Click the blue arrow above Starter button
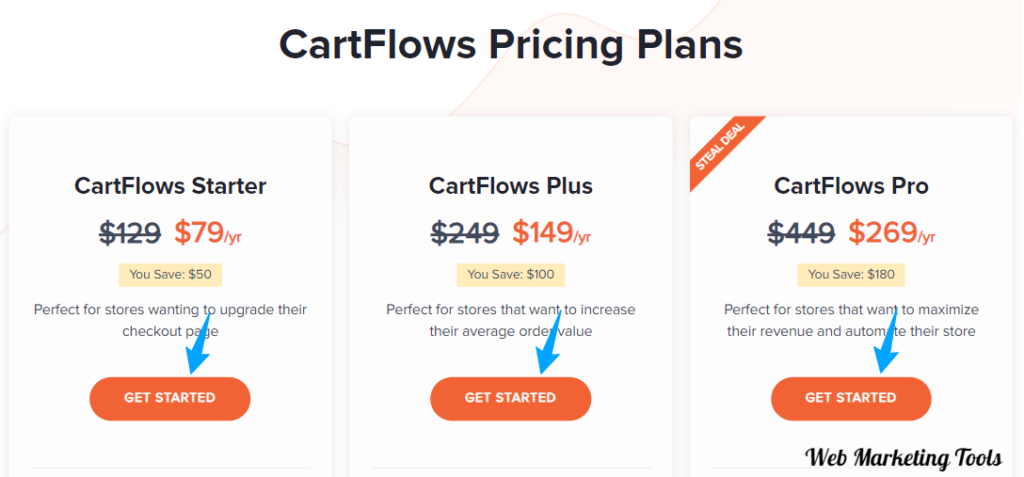The image size is (1024, 477). (x=199, y=344)
